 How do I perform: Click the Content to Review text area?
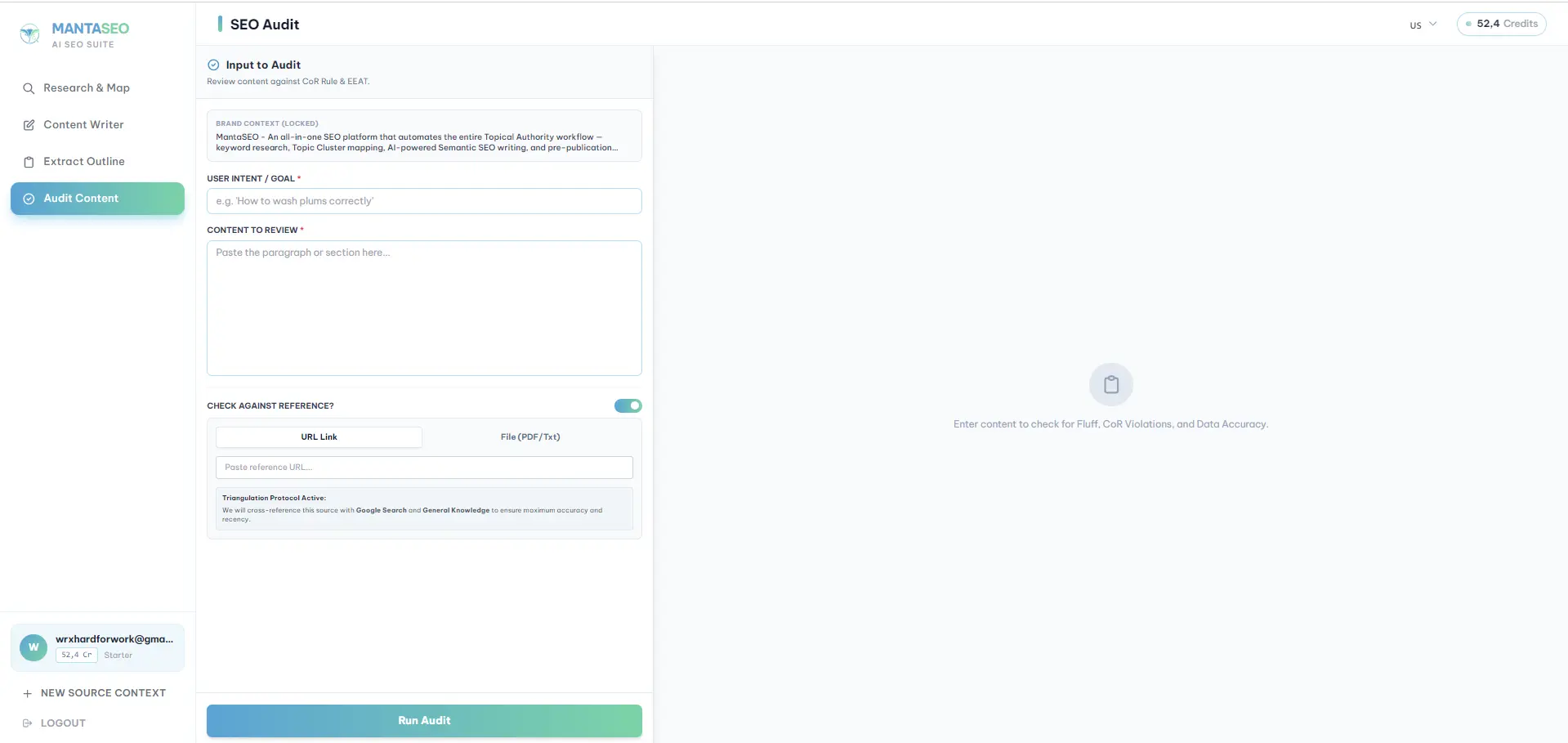pos(423,308)
